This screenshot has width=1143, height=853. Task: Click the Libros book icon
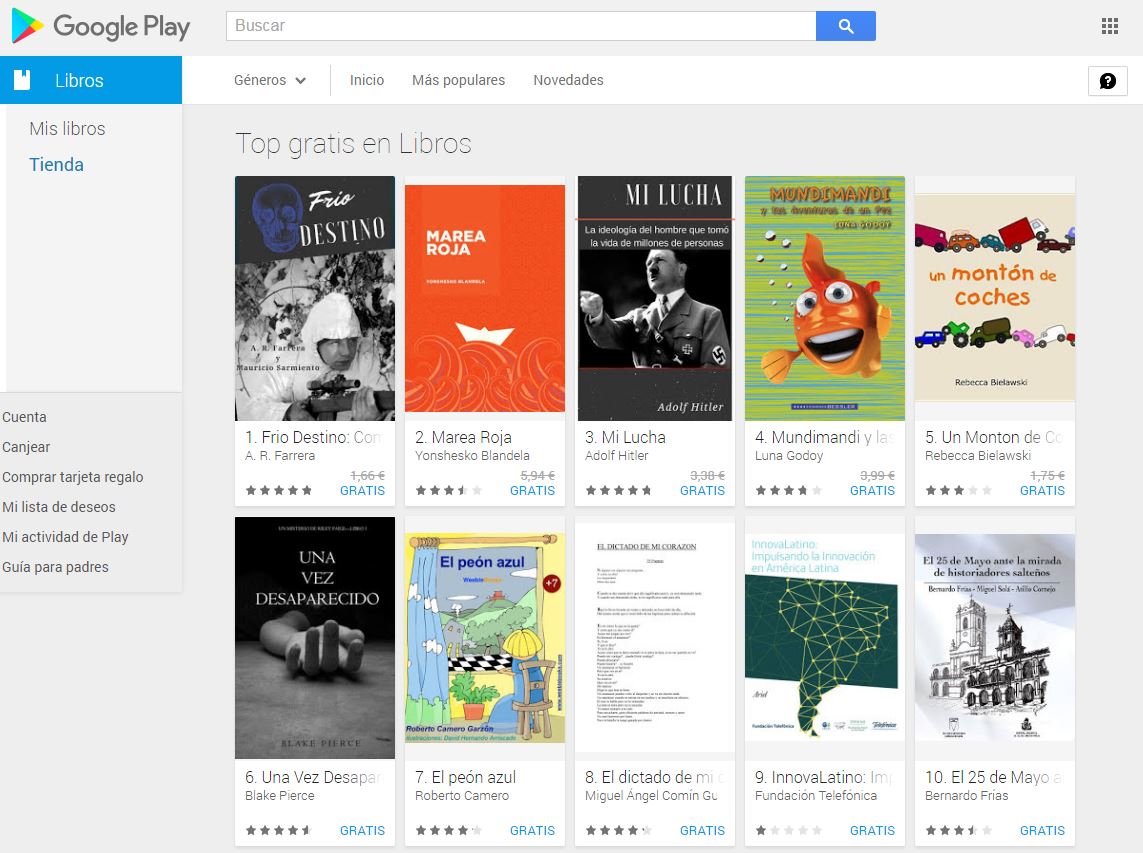click(x=22, y=81)
